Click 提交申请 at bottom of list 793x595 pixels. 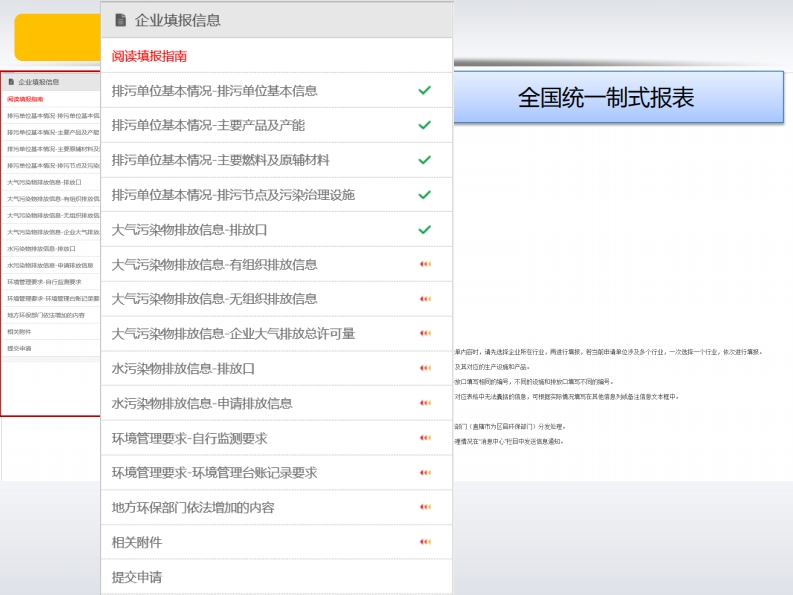click(137, 577)
